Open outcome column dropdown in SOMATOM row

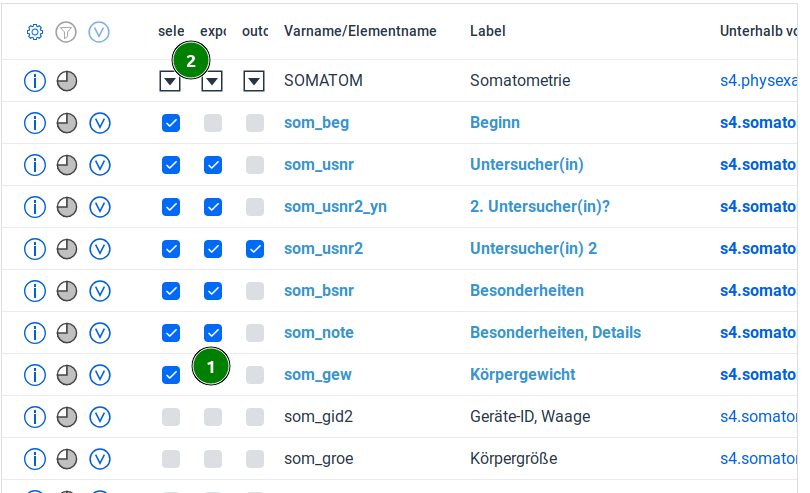[255, 81]
